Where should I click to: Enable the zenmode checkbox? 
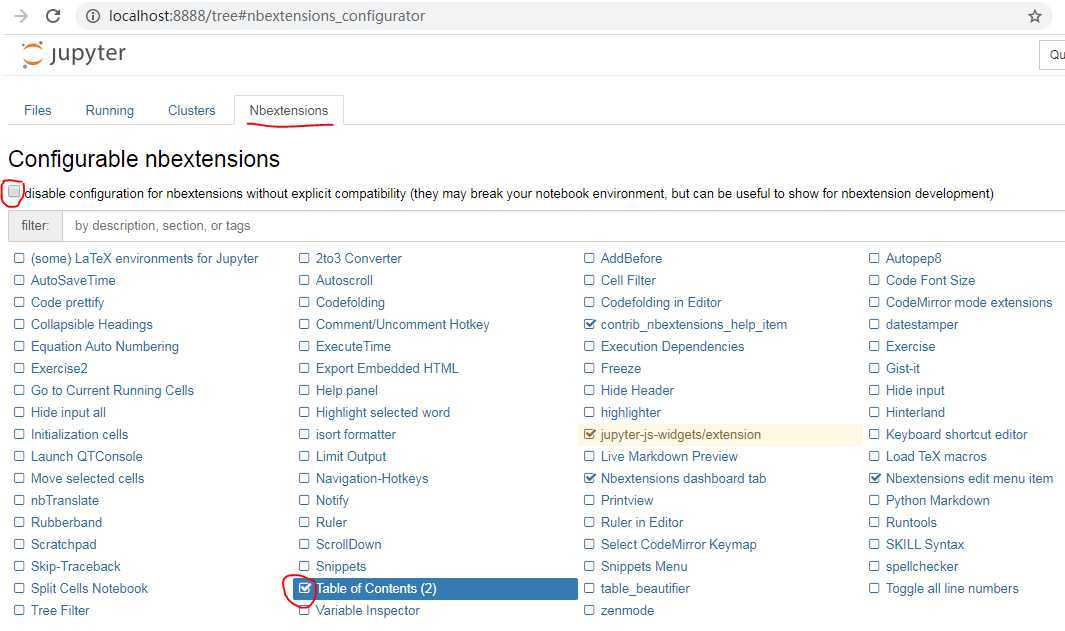(590, 610)
